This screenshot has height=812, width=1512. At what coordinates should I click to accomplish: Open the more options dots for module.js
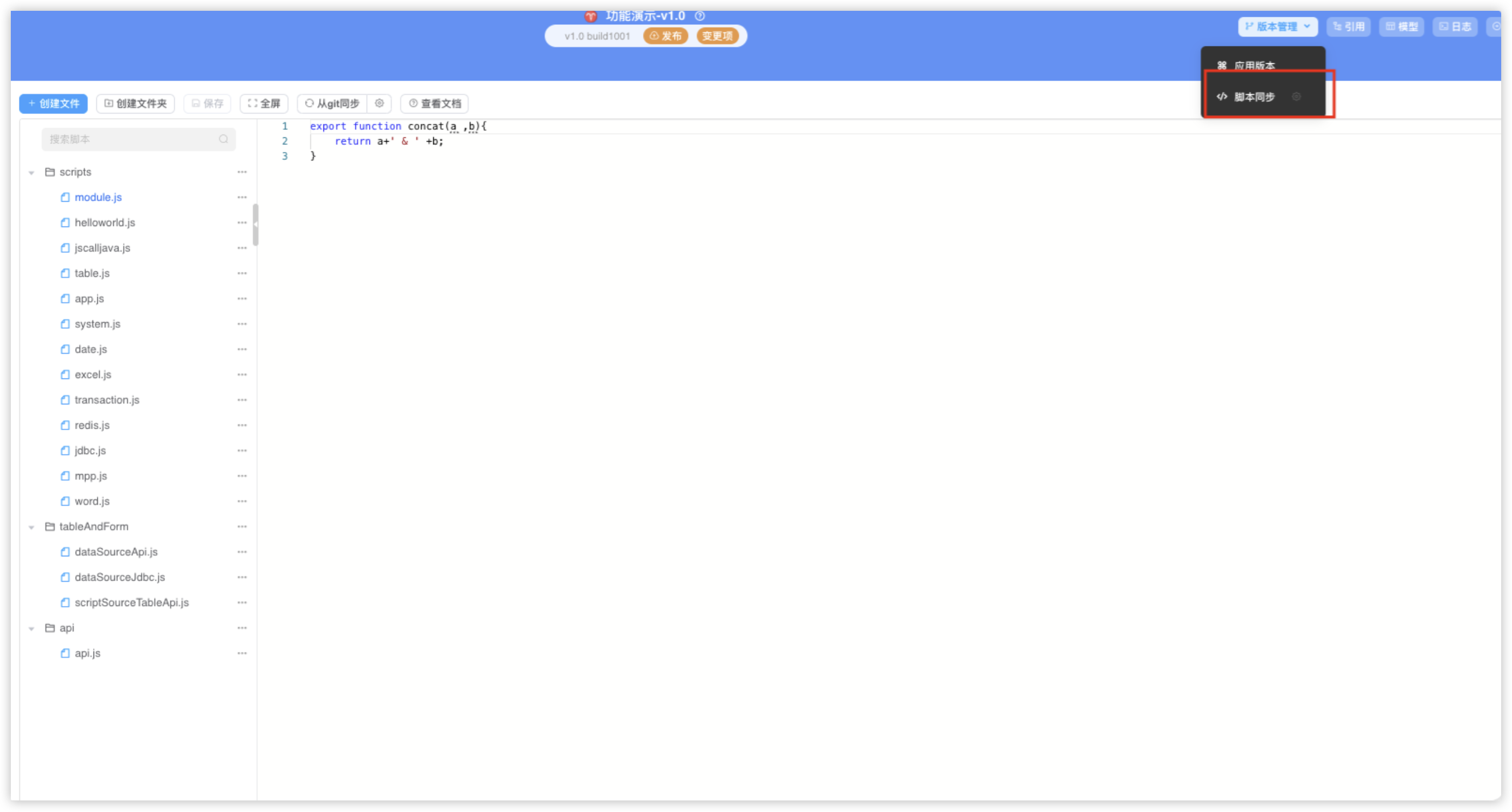pos(242,197)
